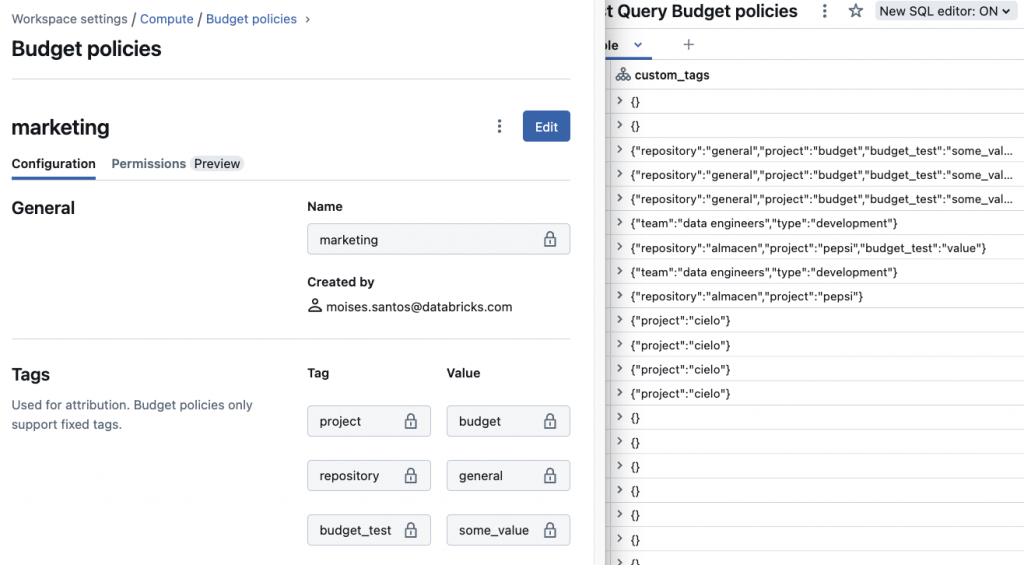1024x565 pixels.
Task: Go to Compute breadcrumb link
Action: click(x=167, y=19)
